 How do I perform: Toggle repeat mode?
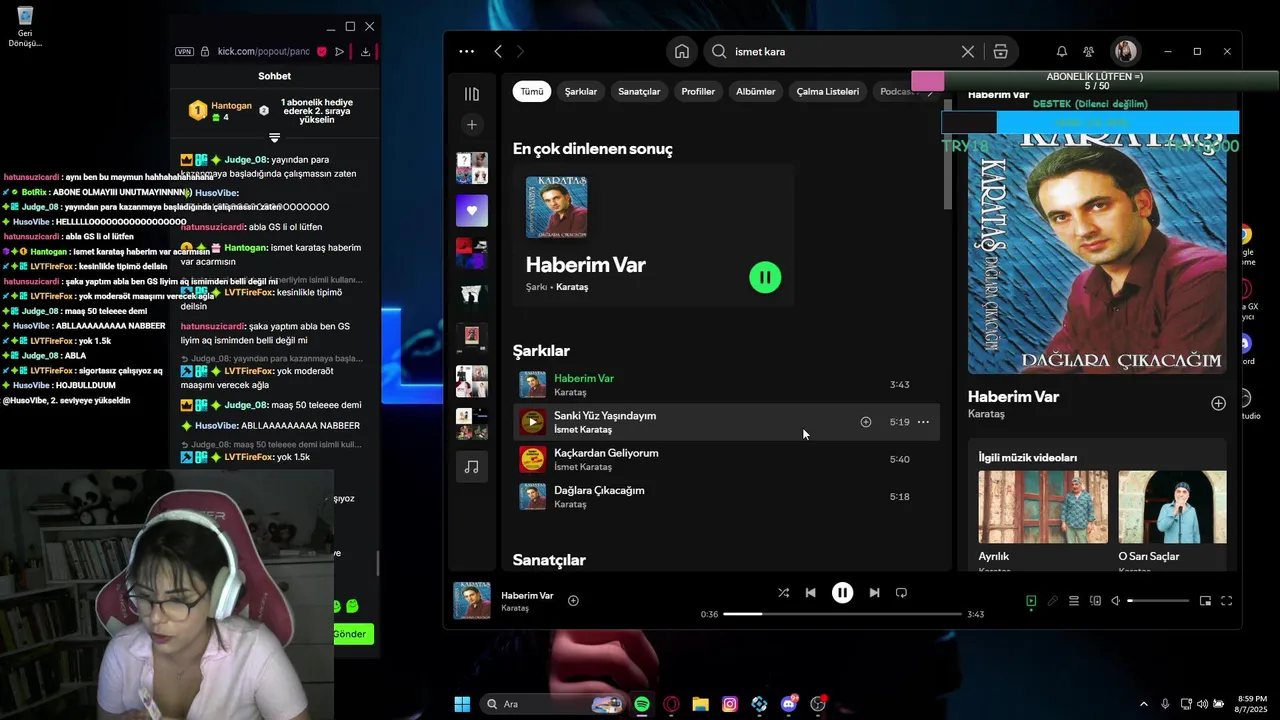click(901, 593)
